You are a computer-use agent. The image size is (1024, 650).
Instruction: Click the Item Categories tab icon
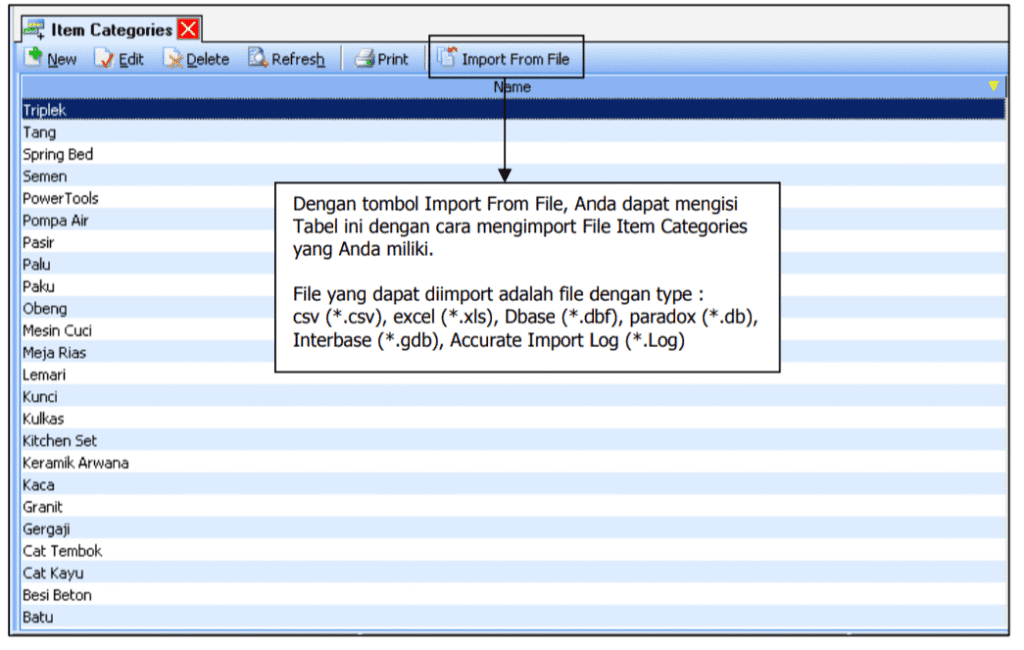[x=34, y=29]
